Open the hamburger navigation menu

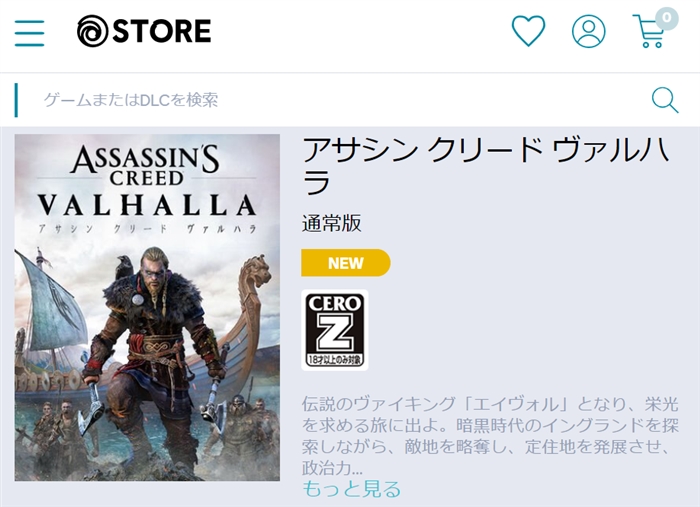[x=29, y=33]
